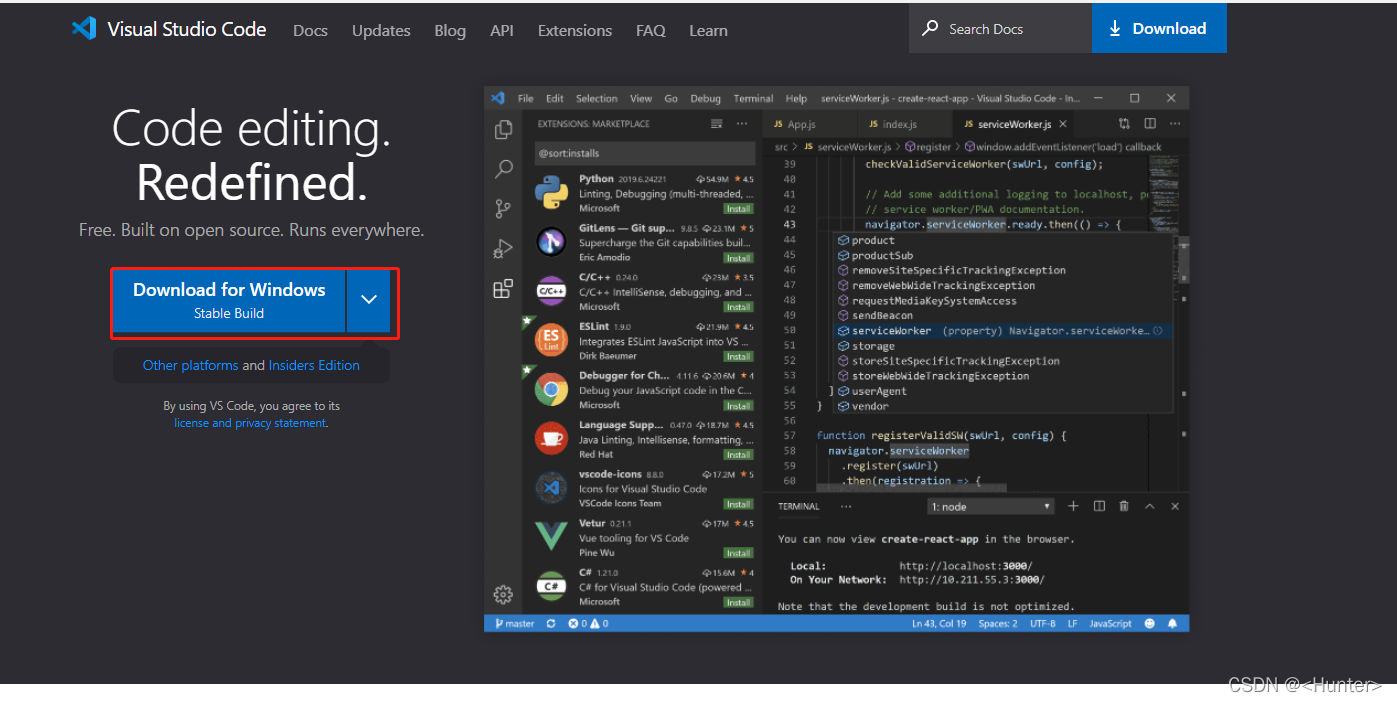Open the Source Control icon in the preview activity bar
Viewport: 1397px width, 702px height.
click(504, 209)
